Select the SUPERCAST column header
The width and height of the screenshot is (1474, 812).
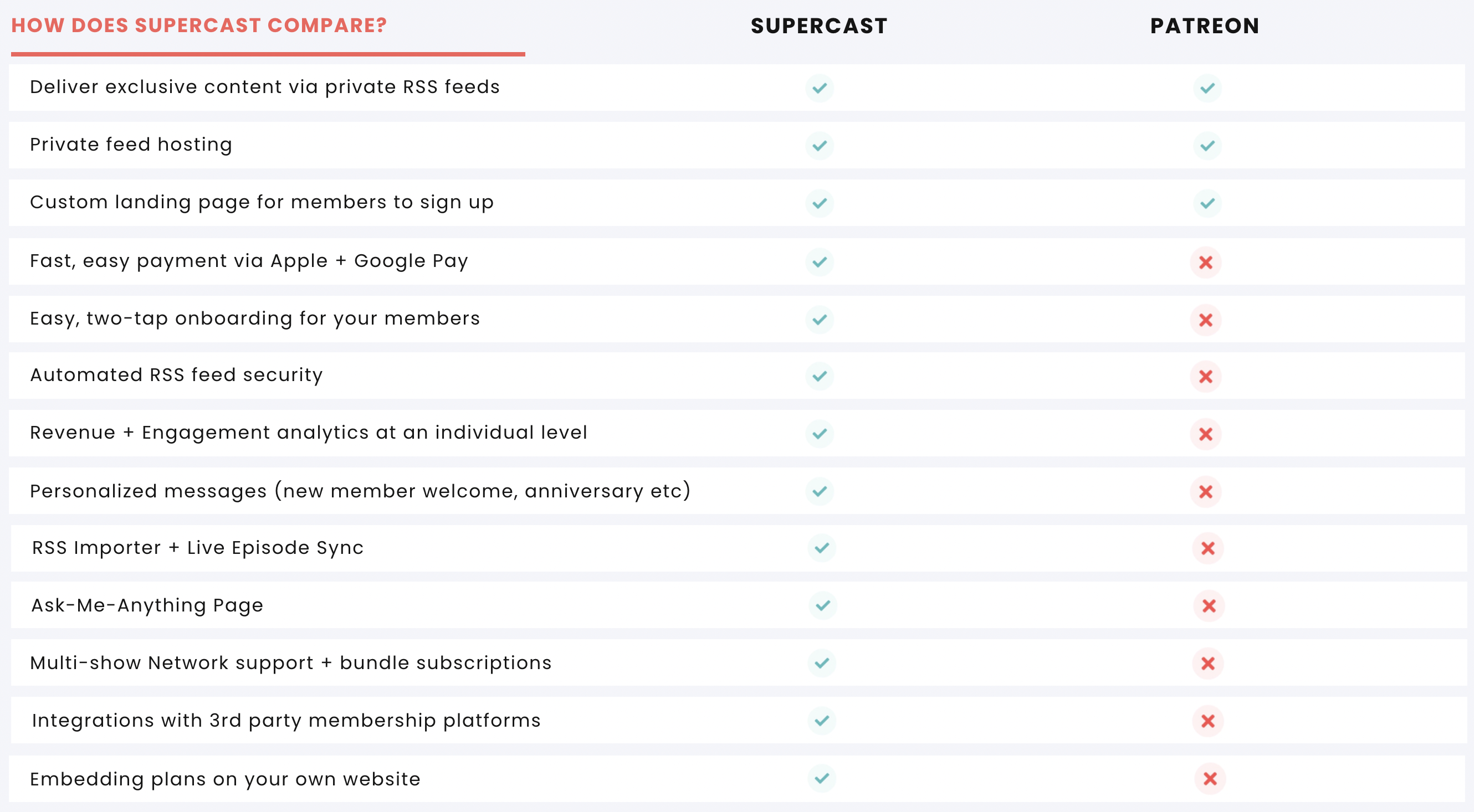coord(819,25)
